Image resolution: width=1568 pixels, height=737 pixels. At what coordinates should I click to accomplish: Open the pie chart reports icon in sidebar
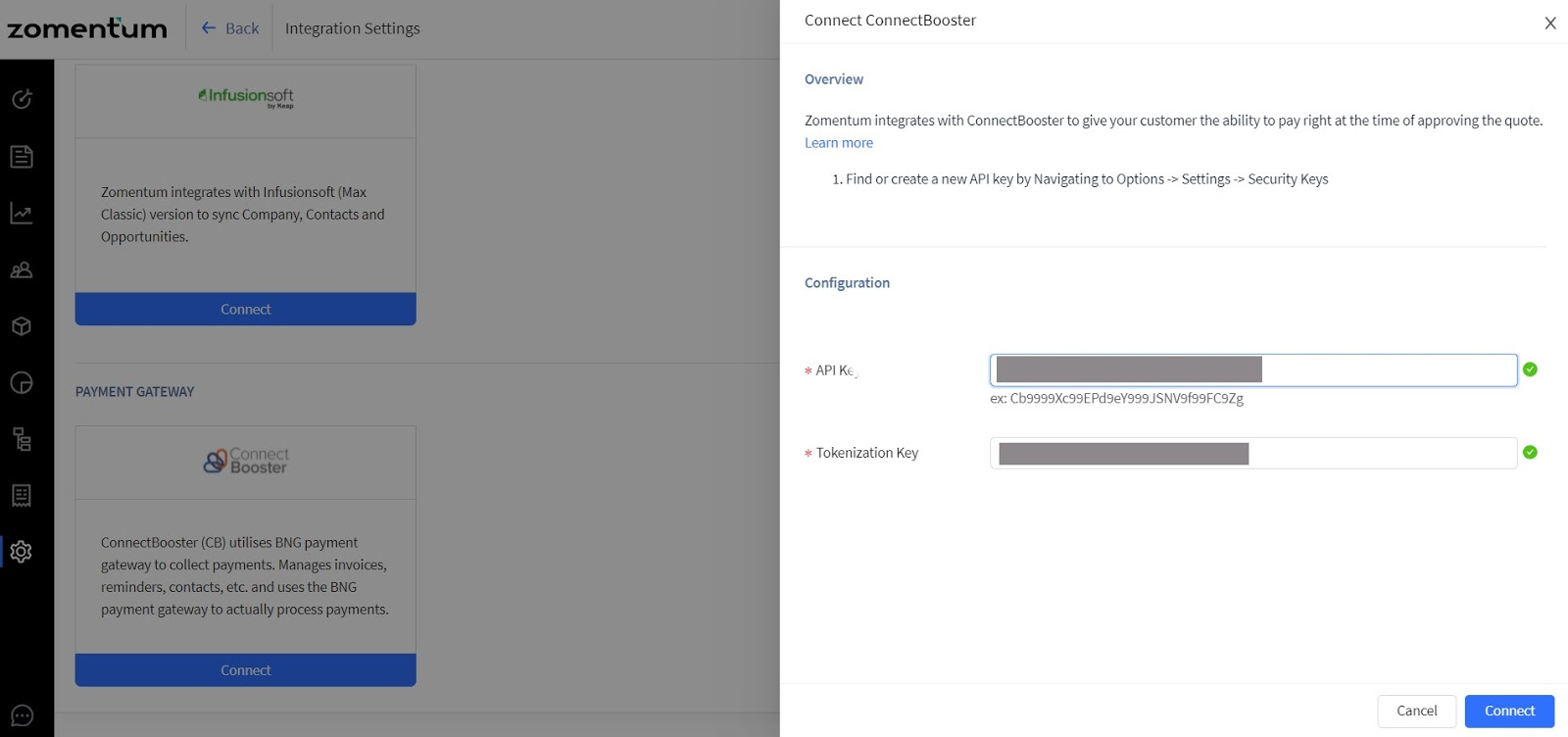tap(22, 383)
